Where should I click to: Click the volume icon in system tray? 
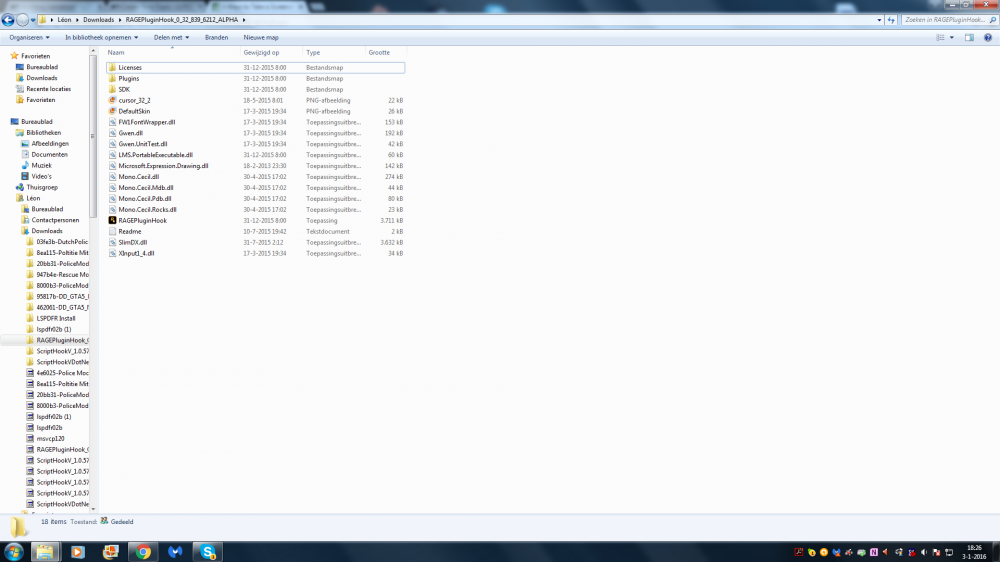pos(924,552)
